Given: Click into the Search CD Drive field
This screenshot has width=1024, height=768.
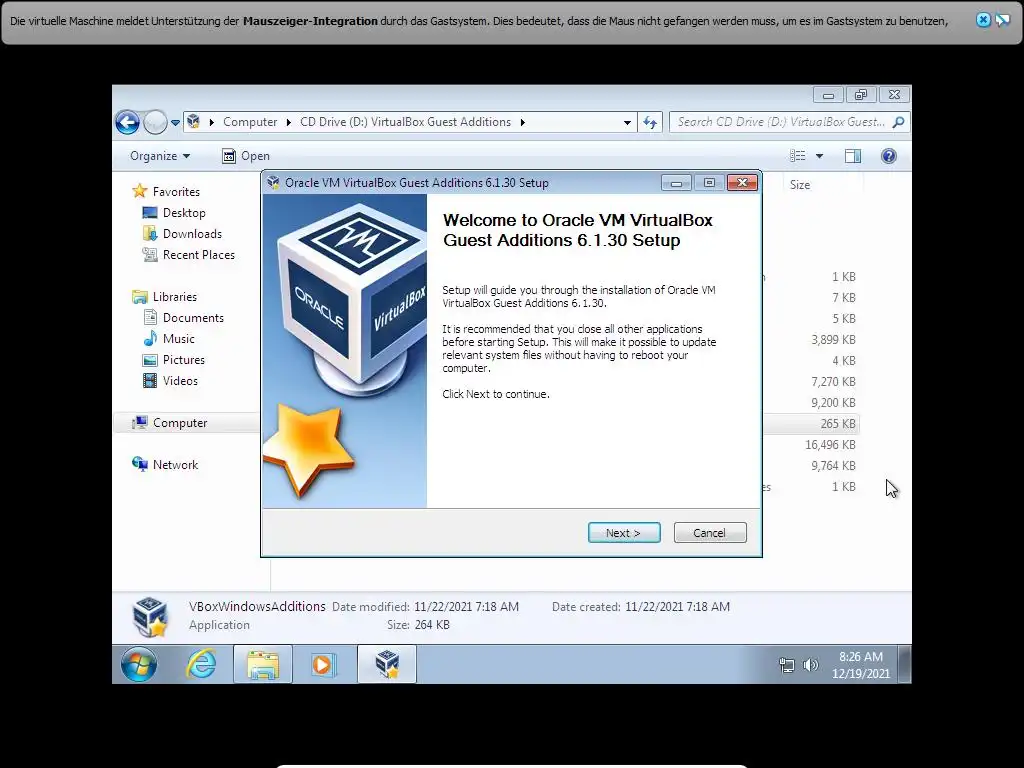Looking at the screenshot, I should click(x=780, y=122).
